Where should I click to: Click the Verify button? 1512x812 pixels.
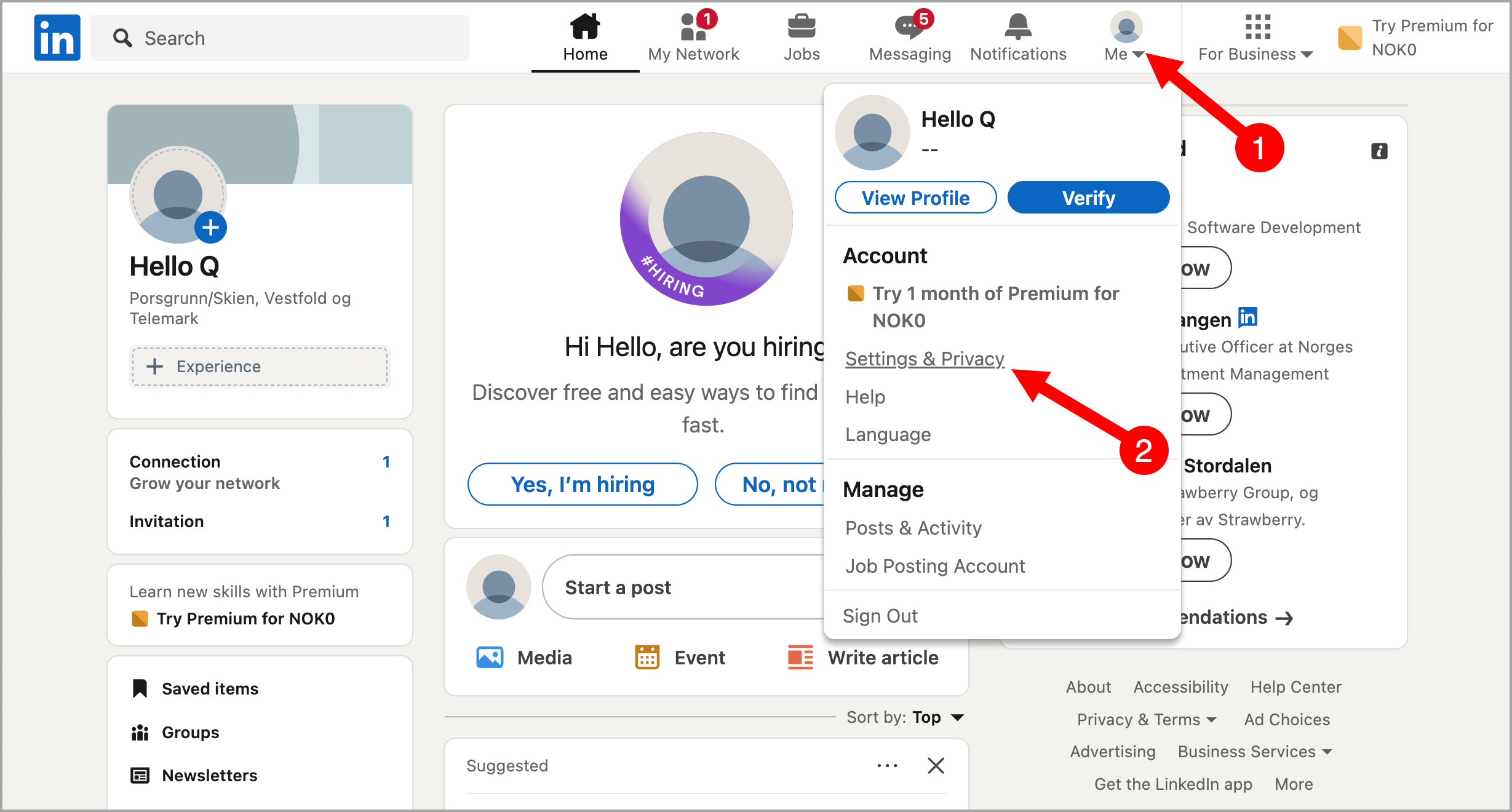(1088, 197)
